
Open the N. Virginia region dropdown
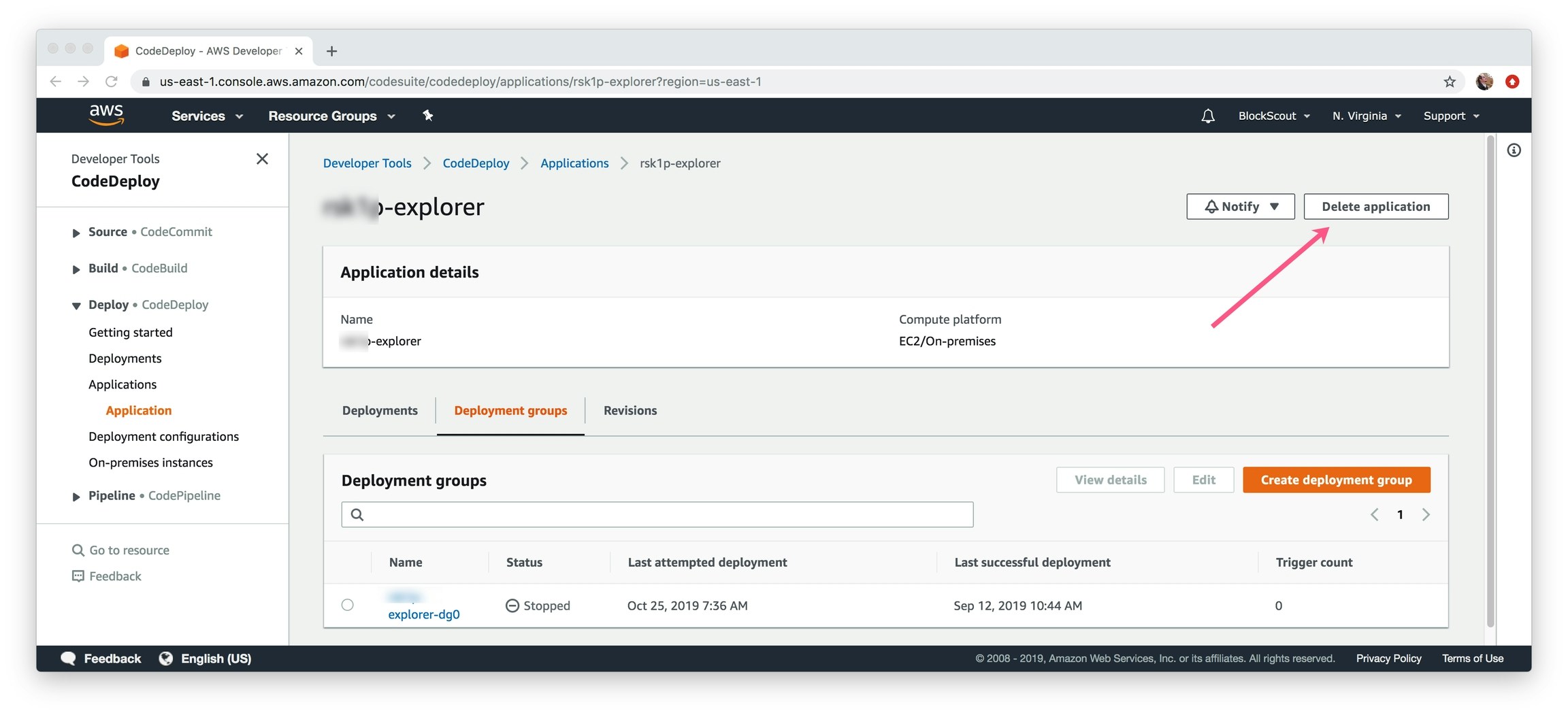tap(1367, 116)
